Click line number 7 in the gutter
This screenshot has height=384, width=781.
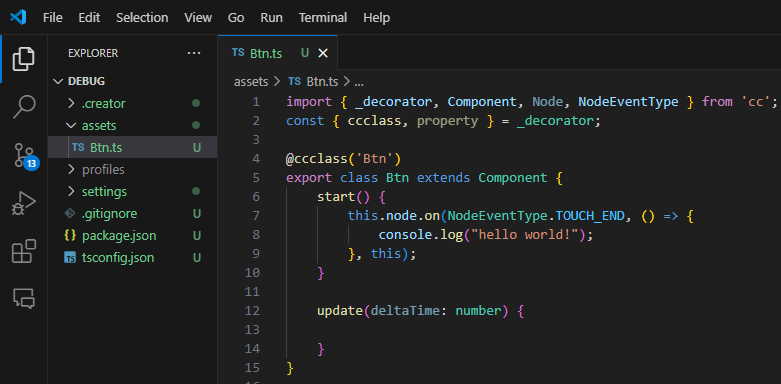pos(256,216)
